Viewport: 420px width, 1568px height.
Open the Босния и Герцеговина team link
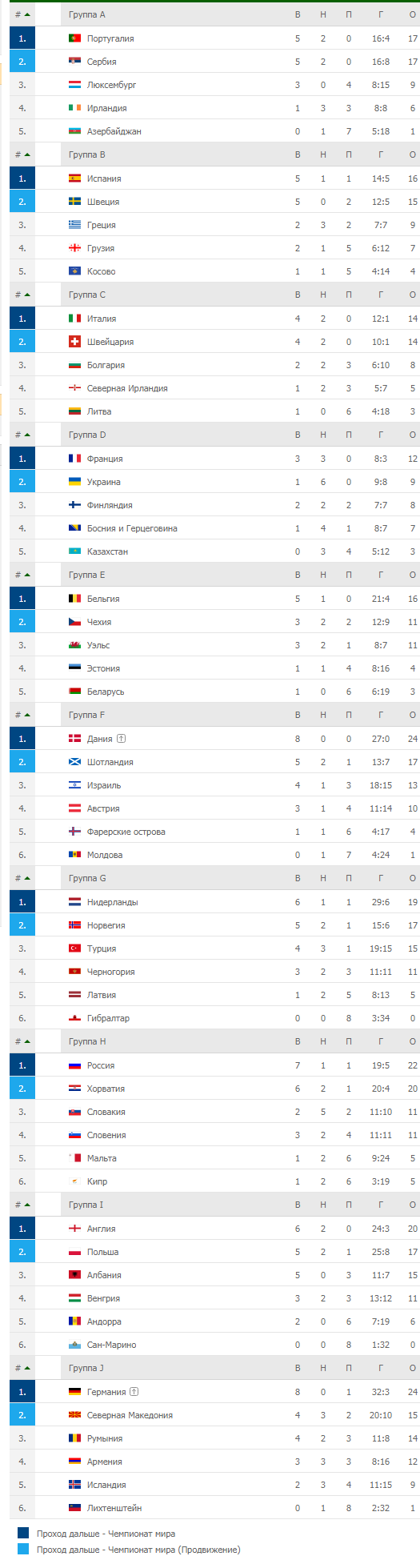pyautogui.click(x=132, y=528)
